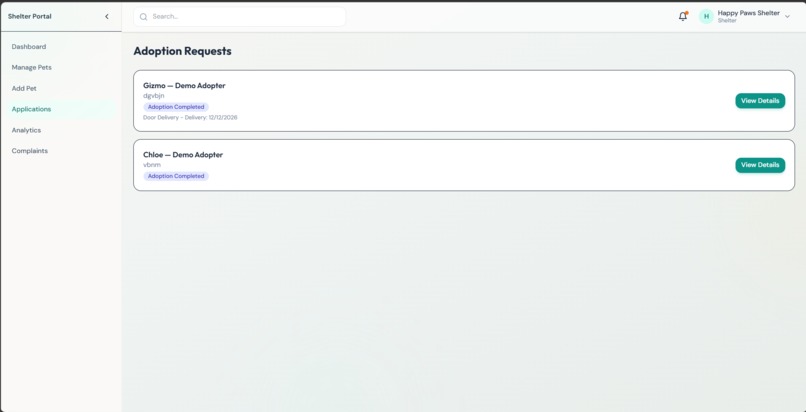Click the 'vbnm' note text
The image size is (806, 412).
[152, 165]
